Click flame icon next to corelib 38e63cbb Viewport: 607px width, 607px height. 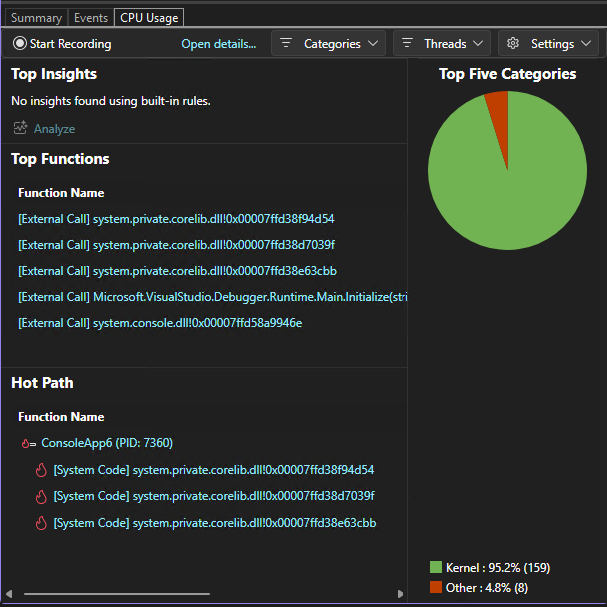41,523
